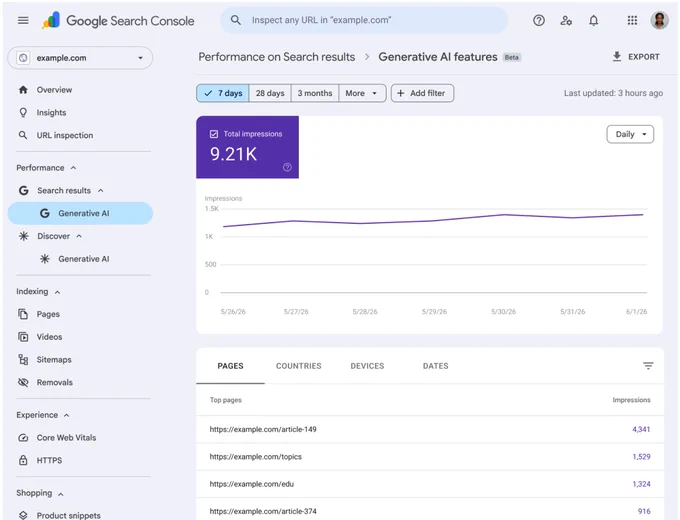Select the 3 months date range
Screen dimensions: 680x520
315,93
